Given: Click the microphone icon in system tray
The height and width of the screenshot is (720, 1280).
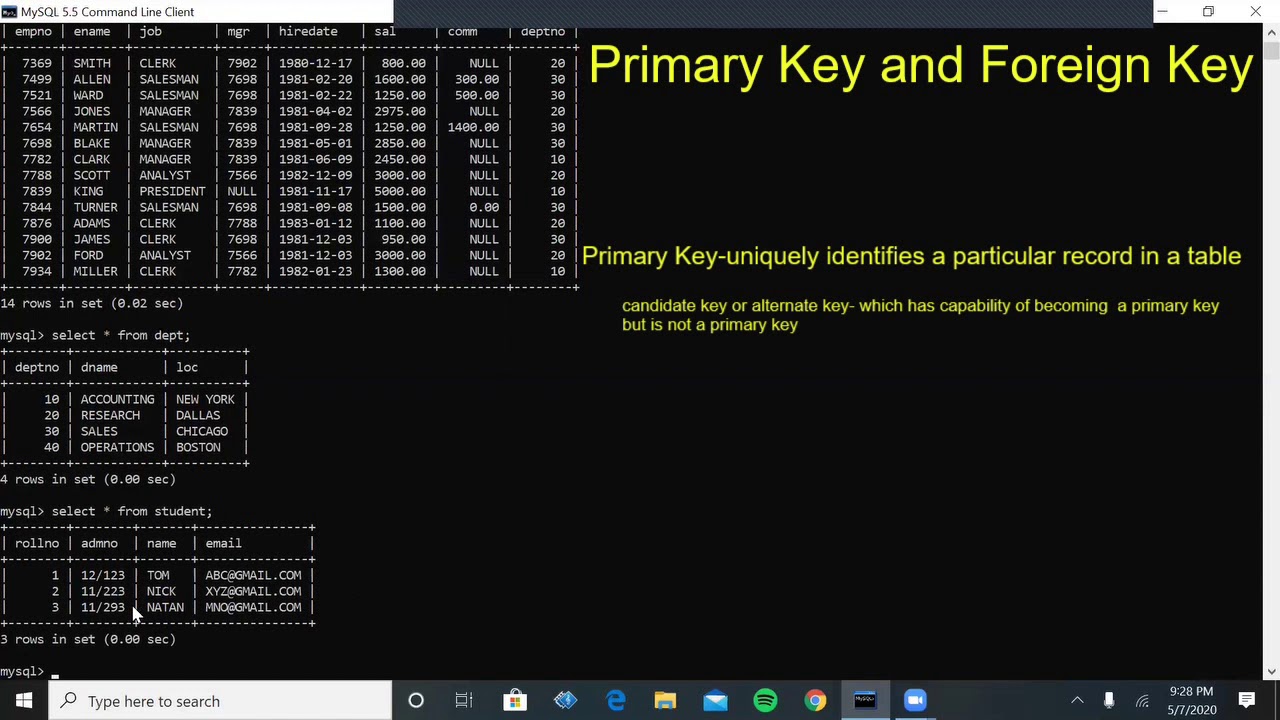Looking at the screenshot, I should point(1109,701).
